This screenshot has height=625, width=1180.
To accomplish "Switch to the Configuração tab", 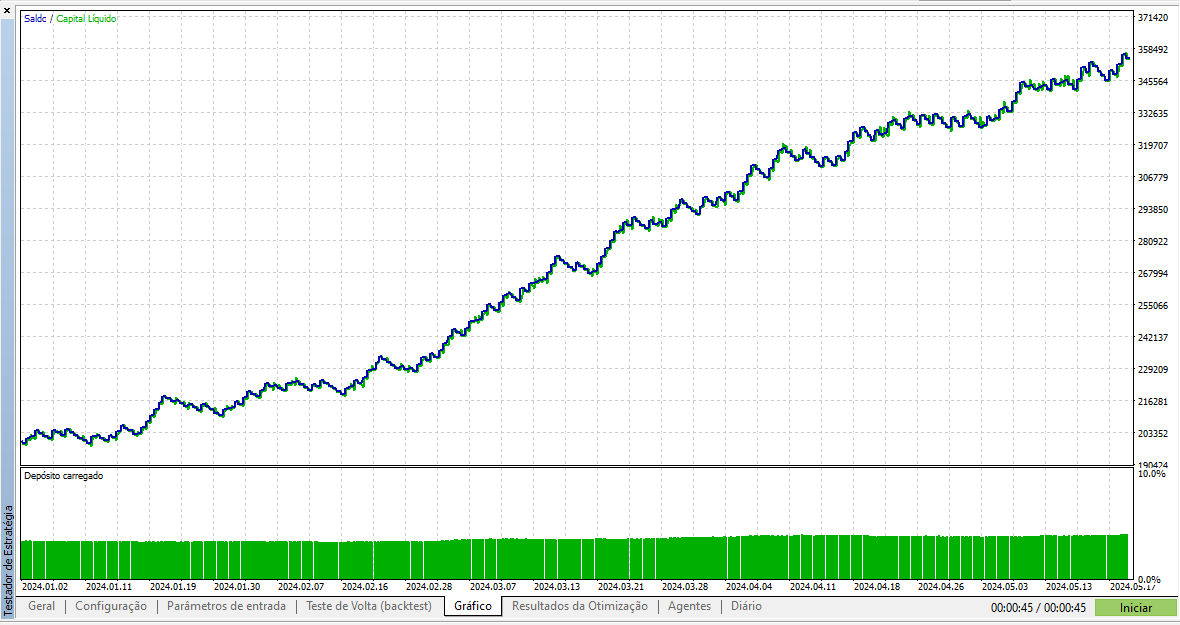I will click(x=111, y=606).
